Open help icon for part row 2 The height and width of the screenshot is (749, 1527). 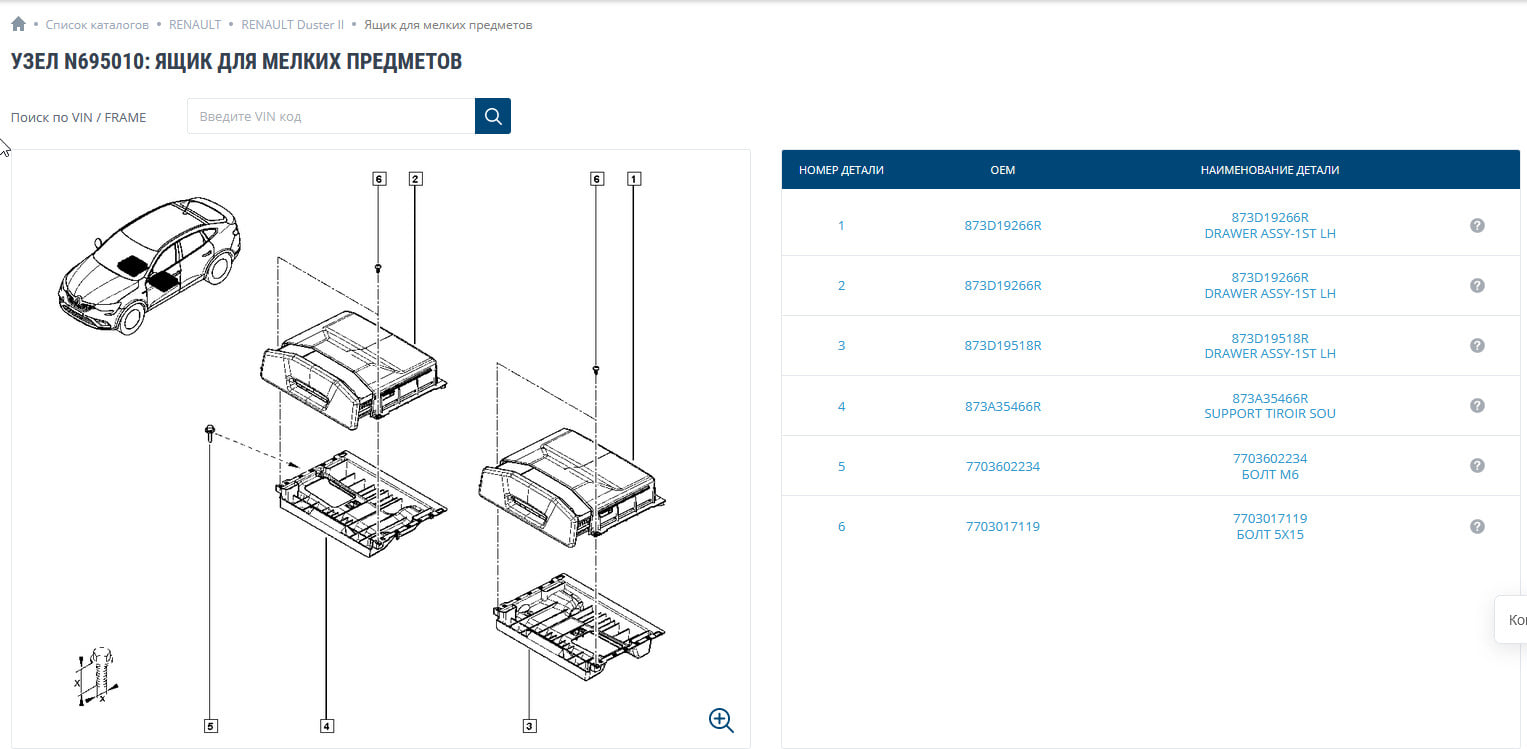click(x=1477, y=285)
